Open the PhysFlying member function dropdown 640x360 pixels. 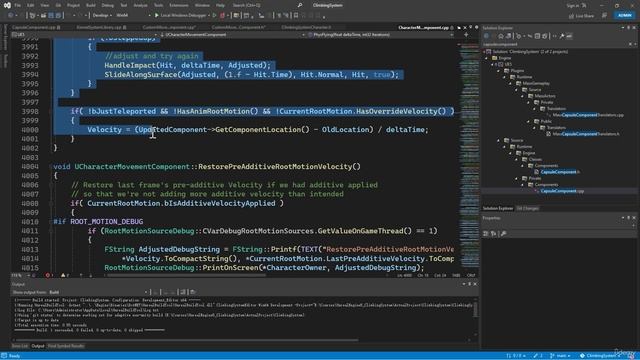[380, 35]
